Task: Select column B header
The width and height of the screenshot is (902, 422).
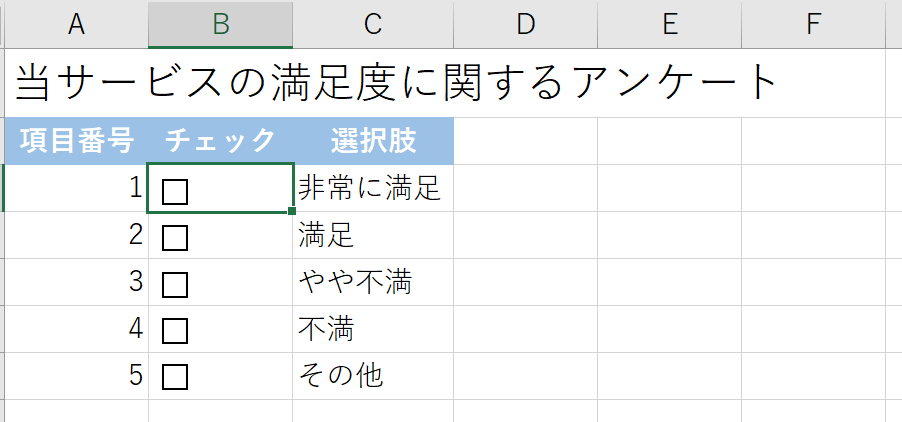Action: click(x=221, y=25)
